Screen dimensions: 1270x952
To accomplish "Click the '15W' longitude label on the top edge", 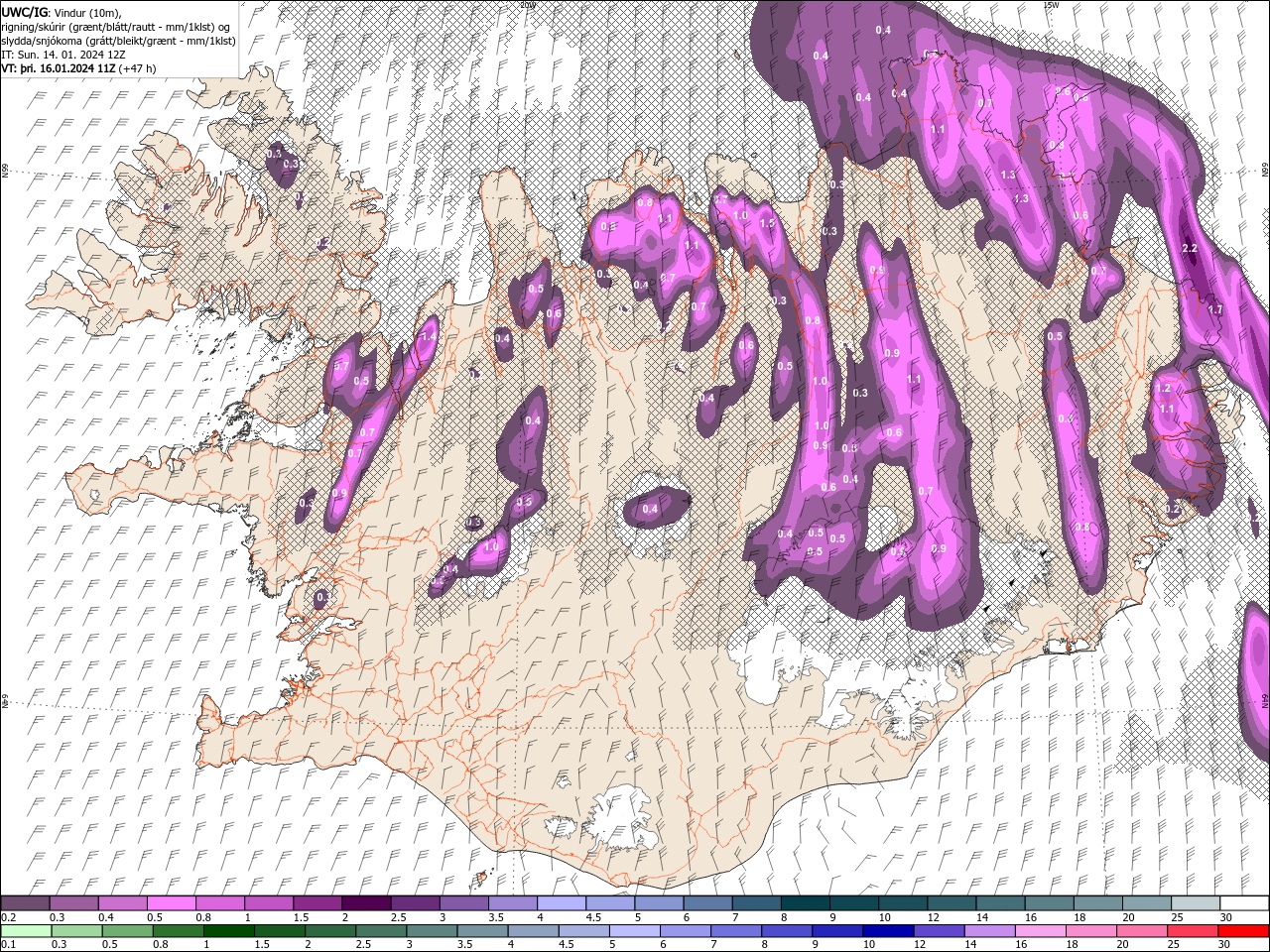I will (x=1050, y=4).
